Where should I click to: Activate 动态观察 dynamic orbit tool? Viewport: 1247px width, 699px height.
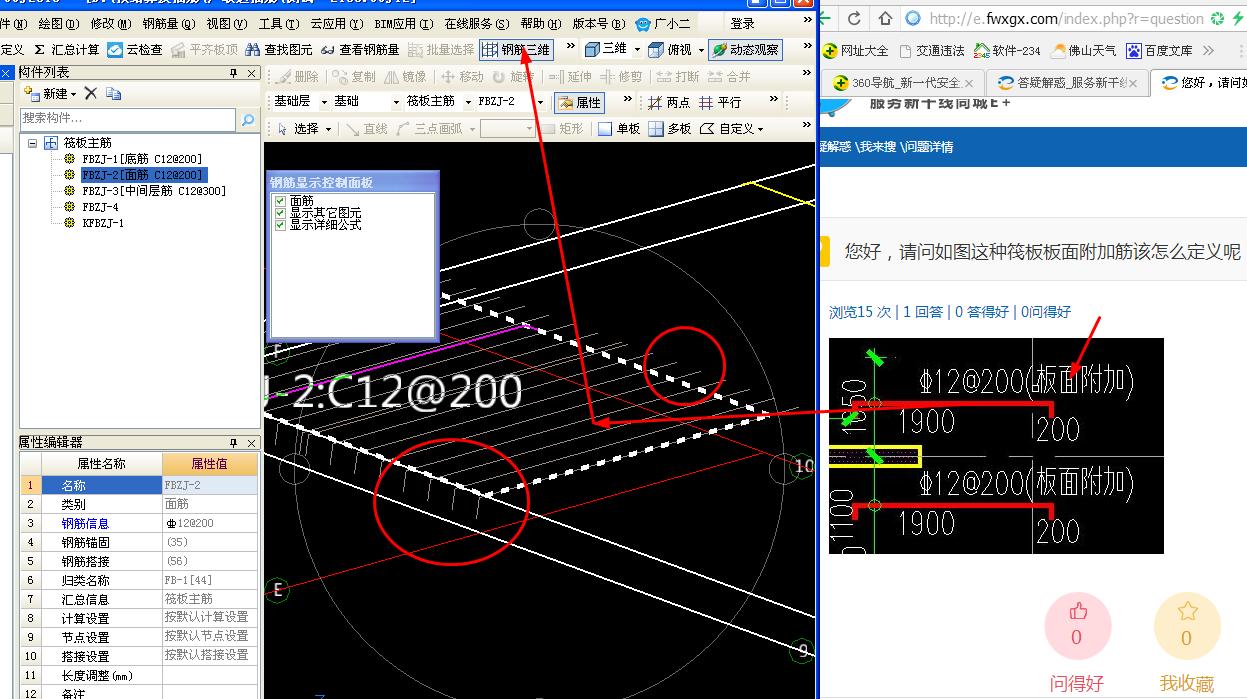click(x=745, y=49)
